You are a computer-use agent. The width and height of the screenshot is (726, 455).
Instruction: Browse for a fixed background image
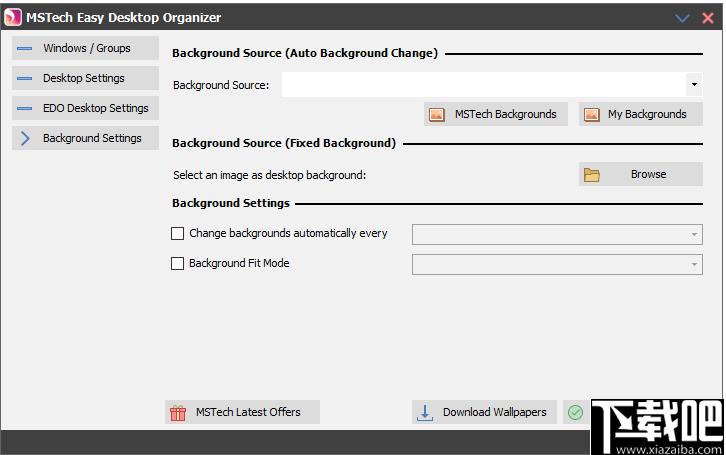coord(641,174)
